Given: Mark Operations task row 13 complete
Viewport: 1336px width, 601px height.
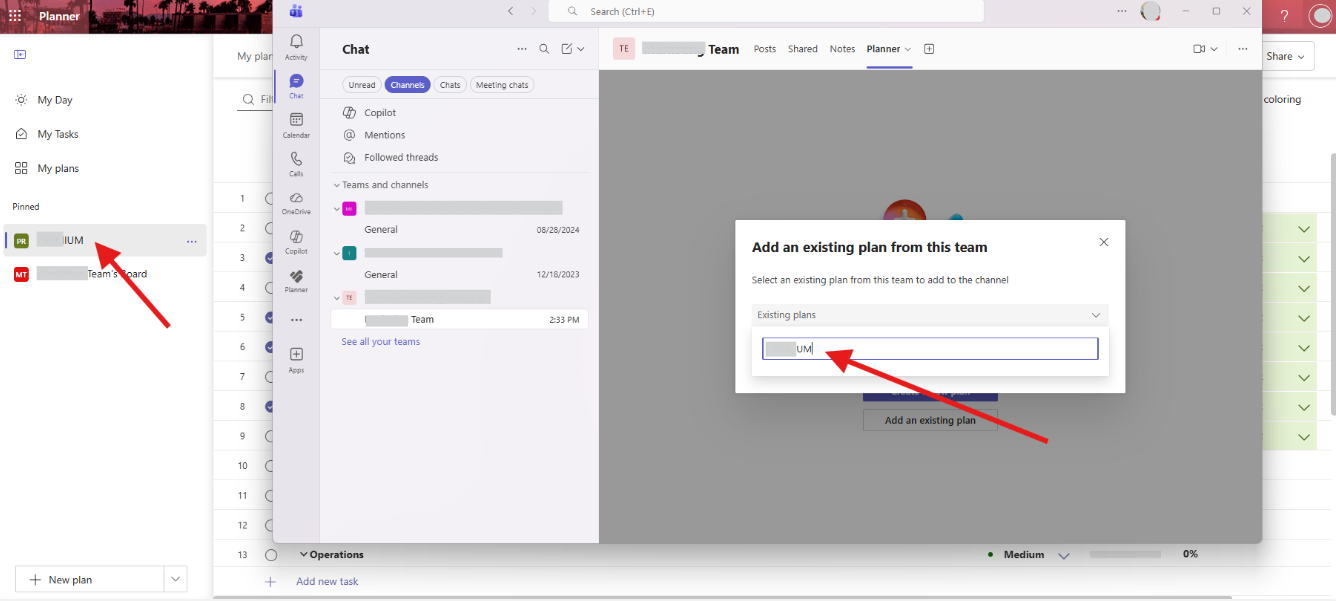Looking at the screenshot, I should coord(271,555).
